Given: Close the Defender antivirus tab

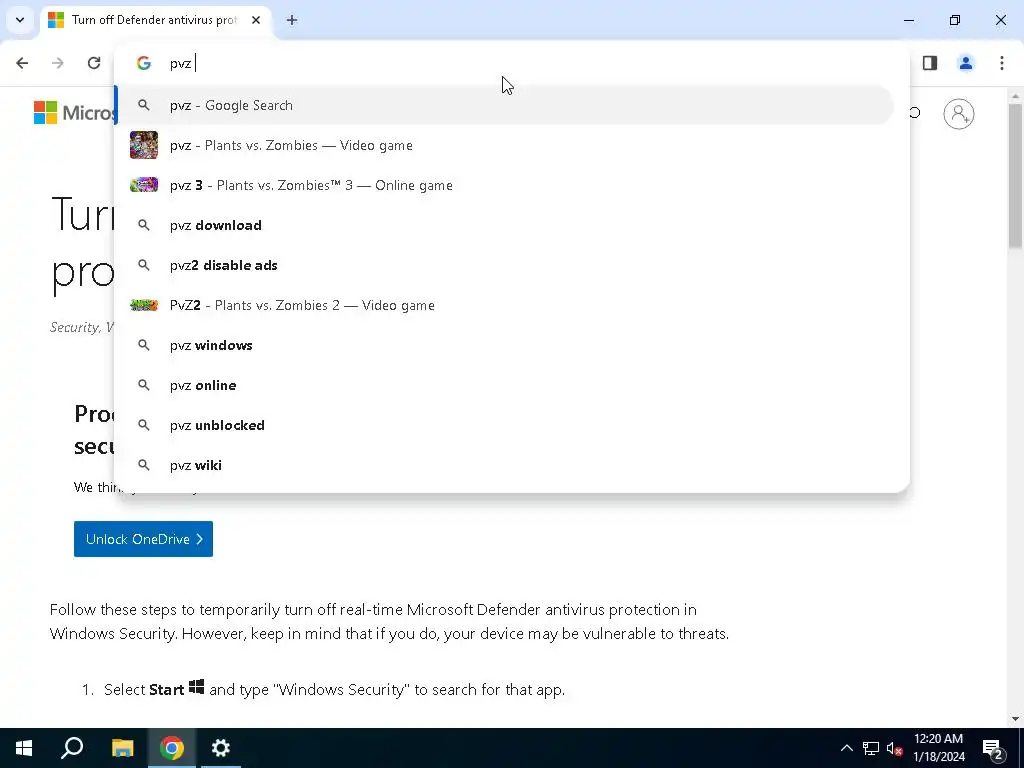Looking at the screenshot, I should pos(256,20).
